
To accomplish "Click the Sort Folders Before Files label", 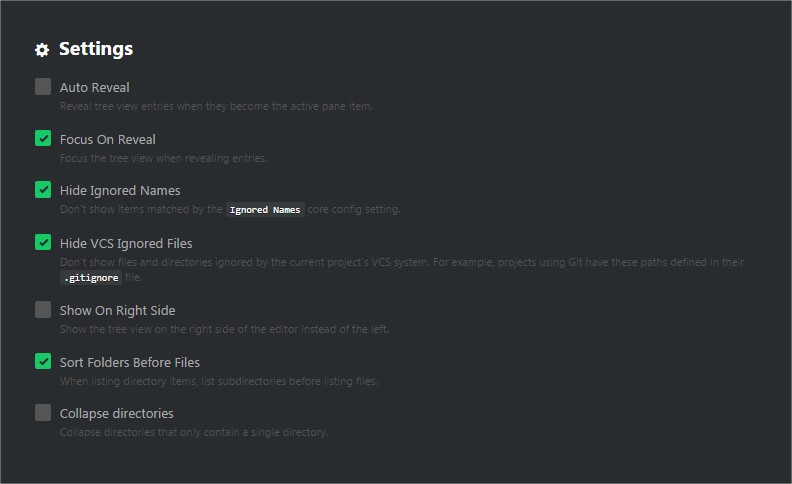I will [x=130, y=362].
